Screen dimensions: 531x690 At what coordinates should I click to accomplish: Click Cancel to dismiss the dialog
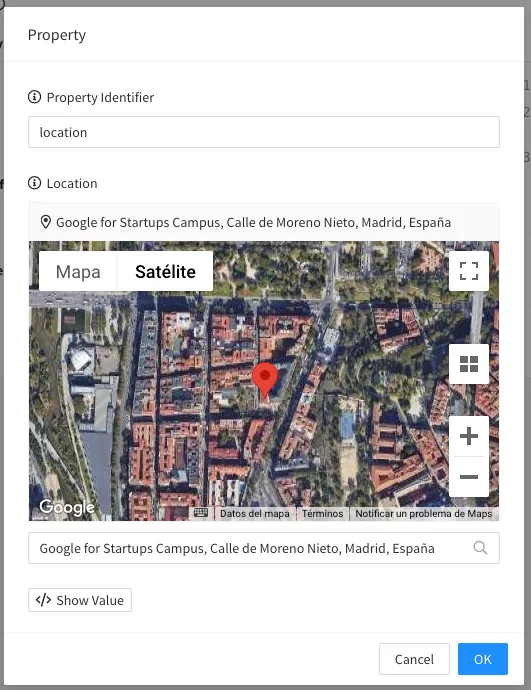tap(414, 659)
